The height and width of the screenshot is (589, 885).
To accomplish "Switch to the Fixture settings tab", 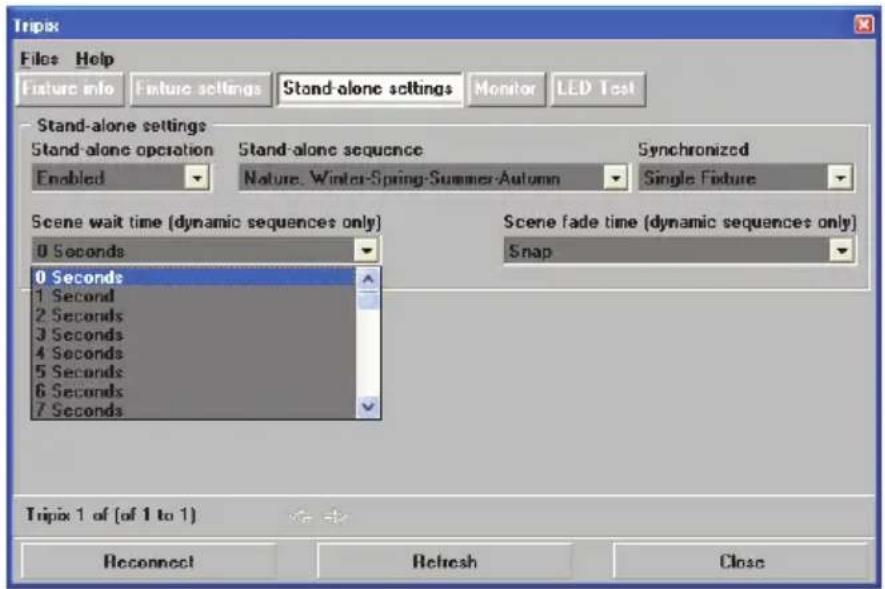I will pyautogui.click(x=200, y=89).
